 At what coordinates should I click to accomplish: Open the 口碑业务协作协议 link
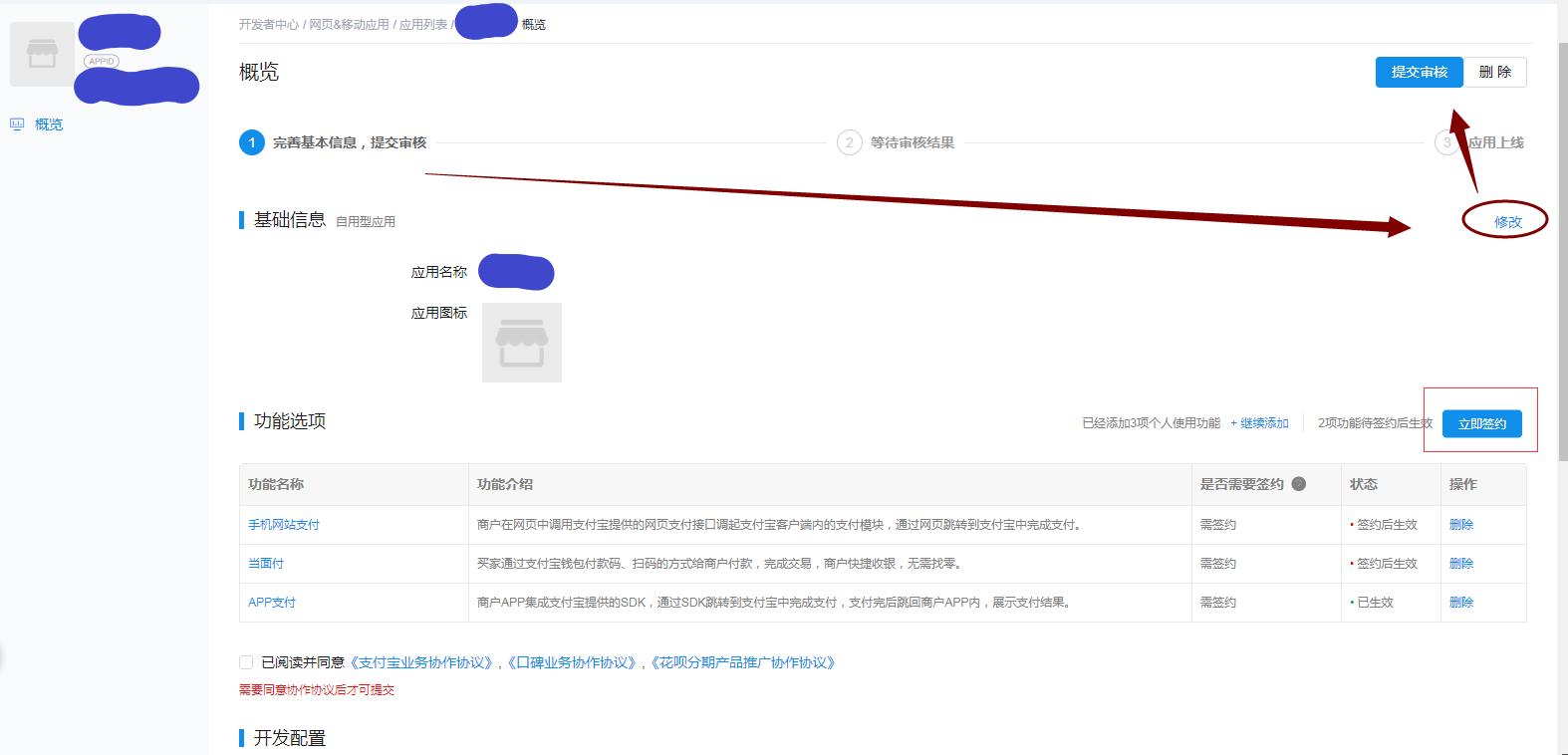click(572, 662)
